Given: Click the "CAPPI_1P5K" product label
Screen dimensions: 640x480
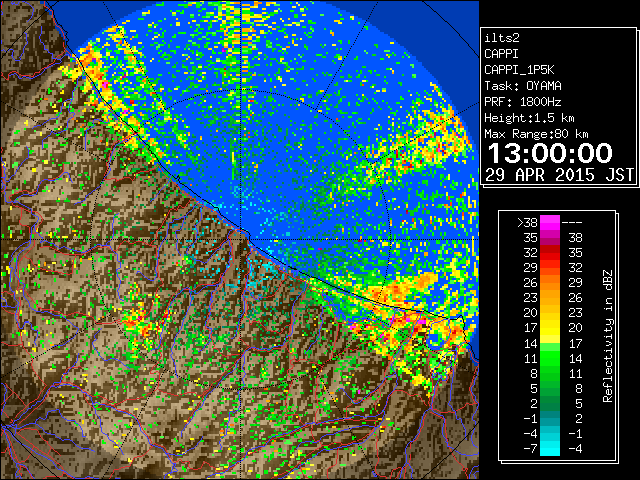Looking at the screenshot, I should (x=519, y=70).
